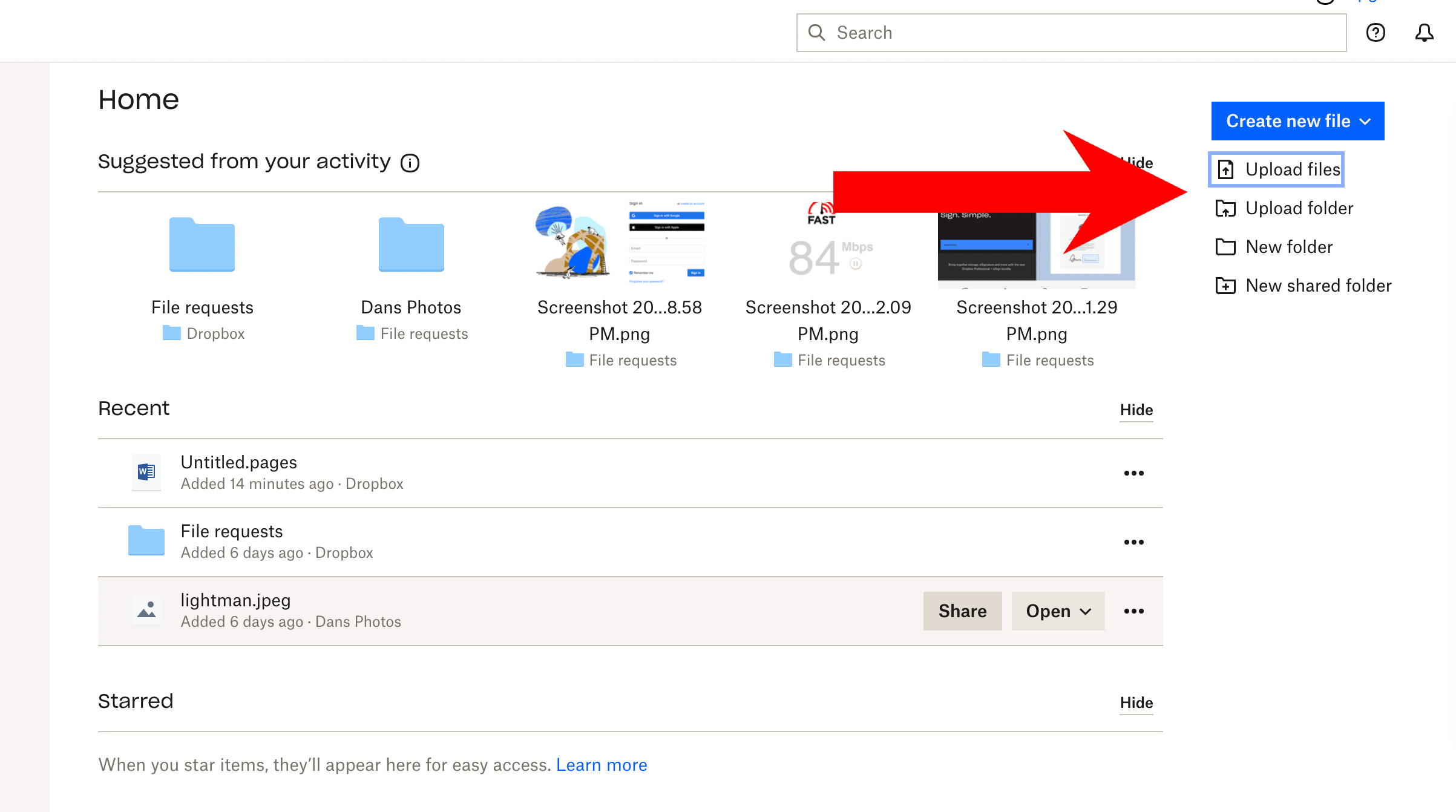Click File requests location under Screenshot 20...2.09
1456x812 pixels.
tap(841, 361)
